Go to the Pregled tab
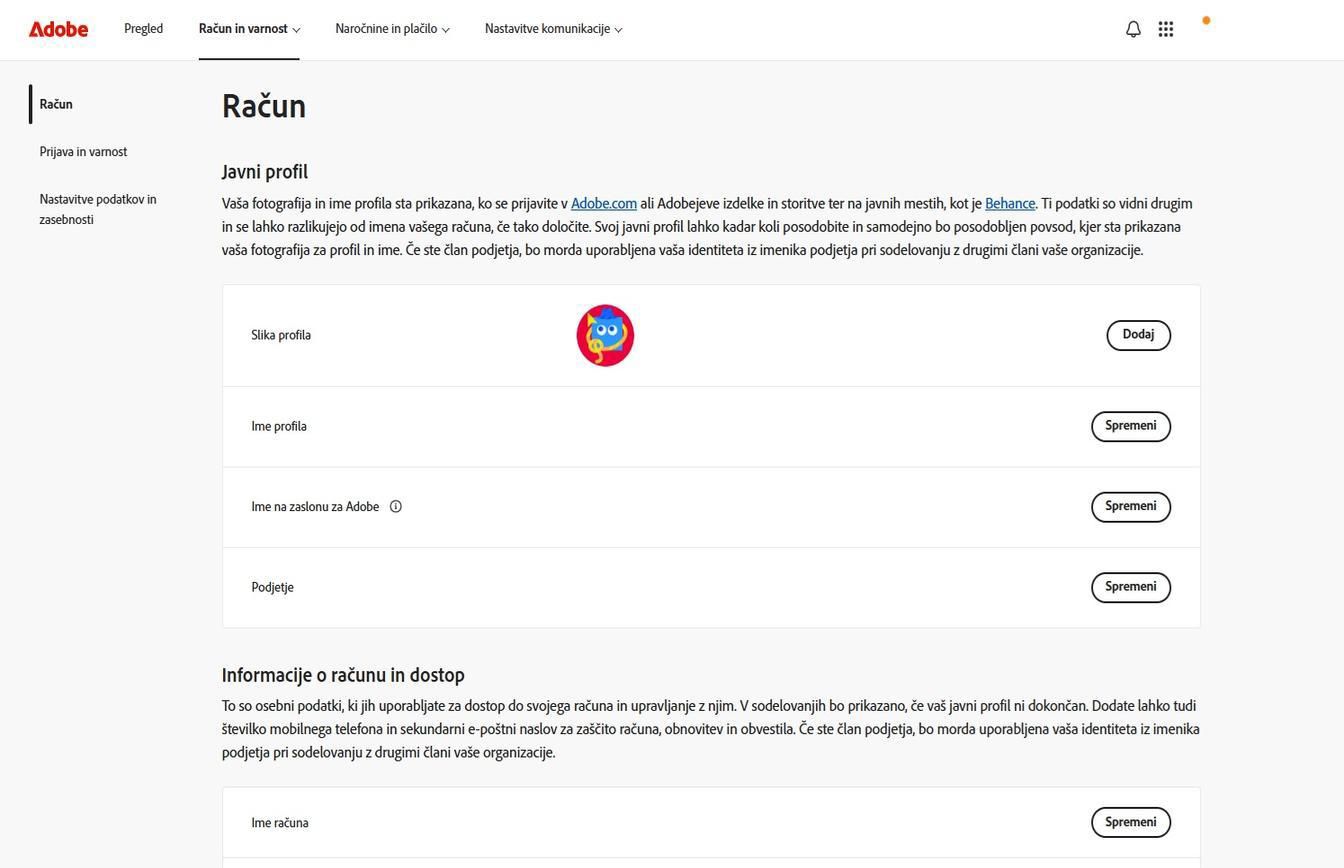This screenshot has height=868, width=1344. tap(143, 29)
